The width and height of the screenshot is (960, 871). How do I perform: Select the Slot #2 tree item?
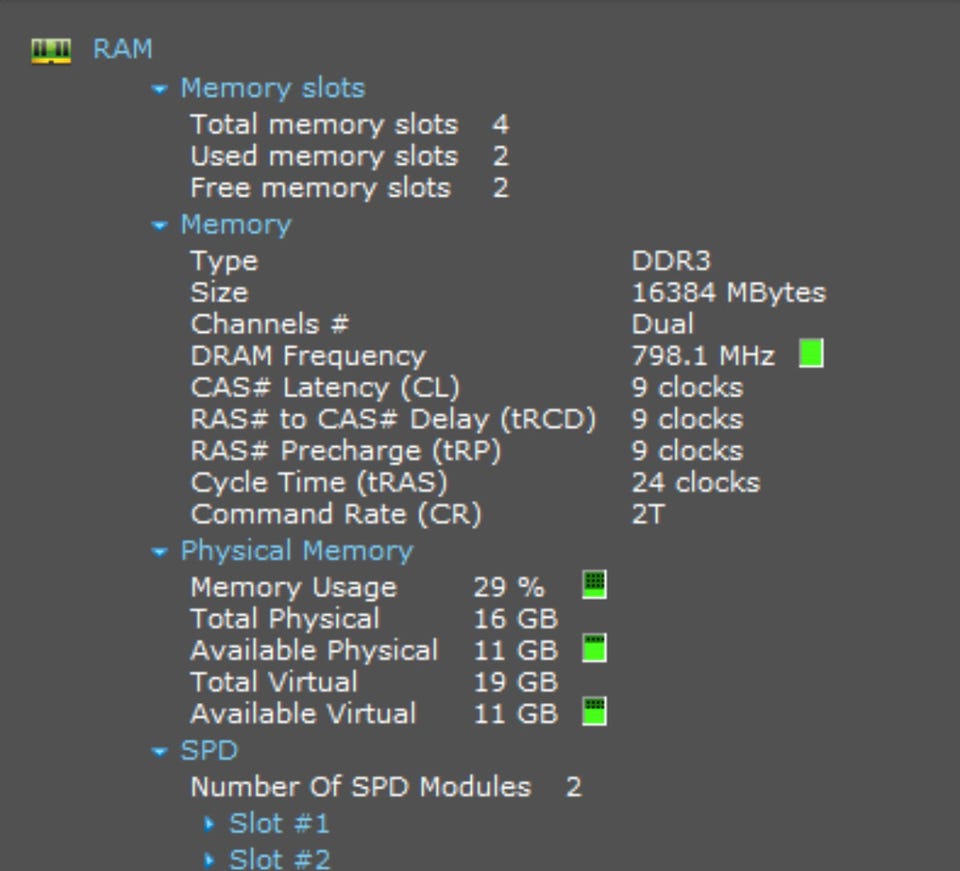point(279,858)
